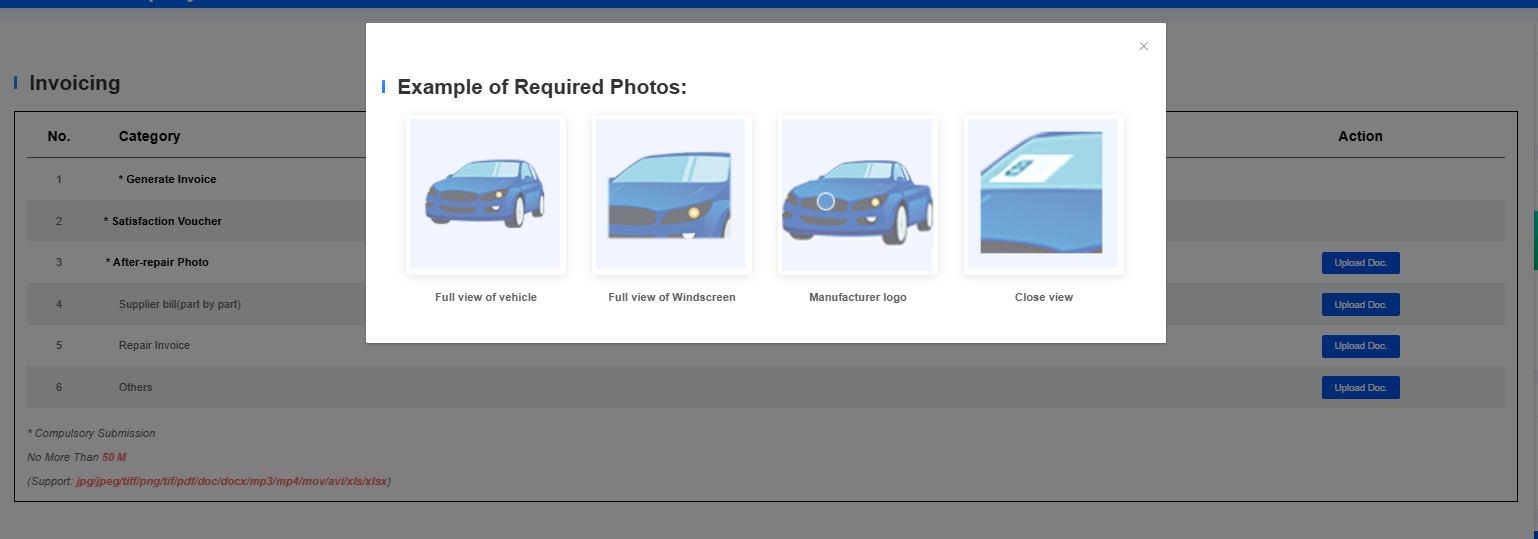Click the Repair Invoice category text
The image size is (1538, 539).
154,345
